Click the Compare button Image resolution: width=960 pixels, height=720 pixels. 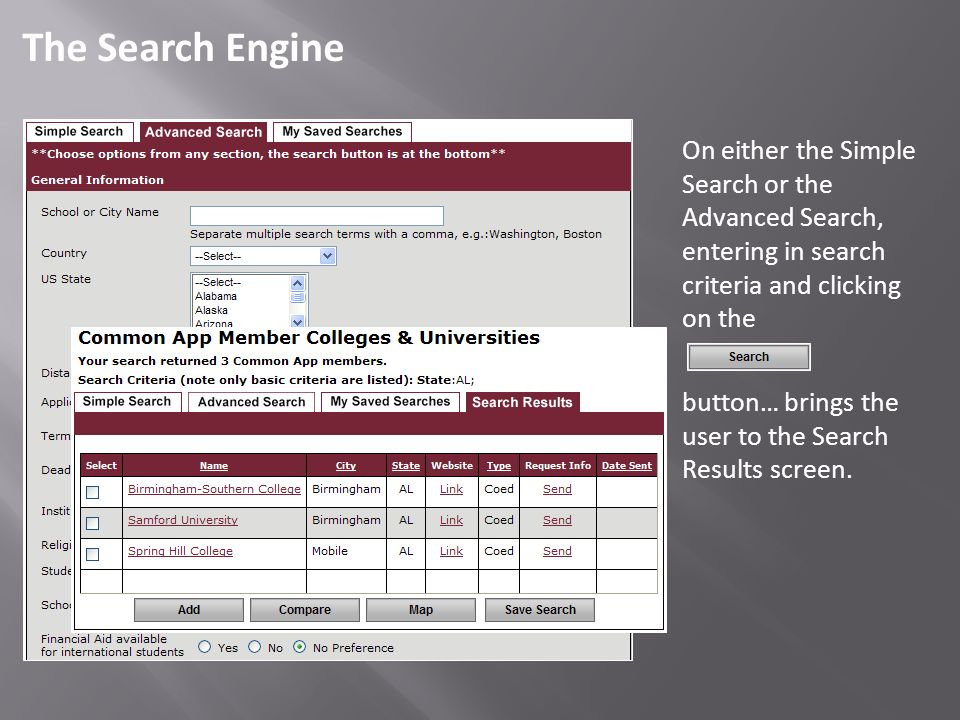[x=305, y=610]
